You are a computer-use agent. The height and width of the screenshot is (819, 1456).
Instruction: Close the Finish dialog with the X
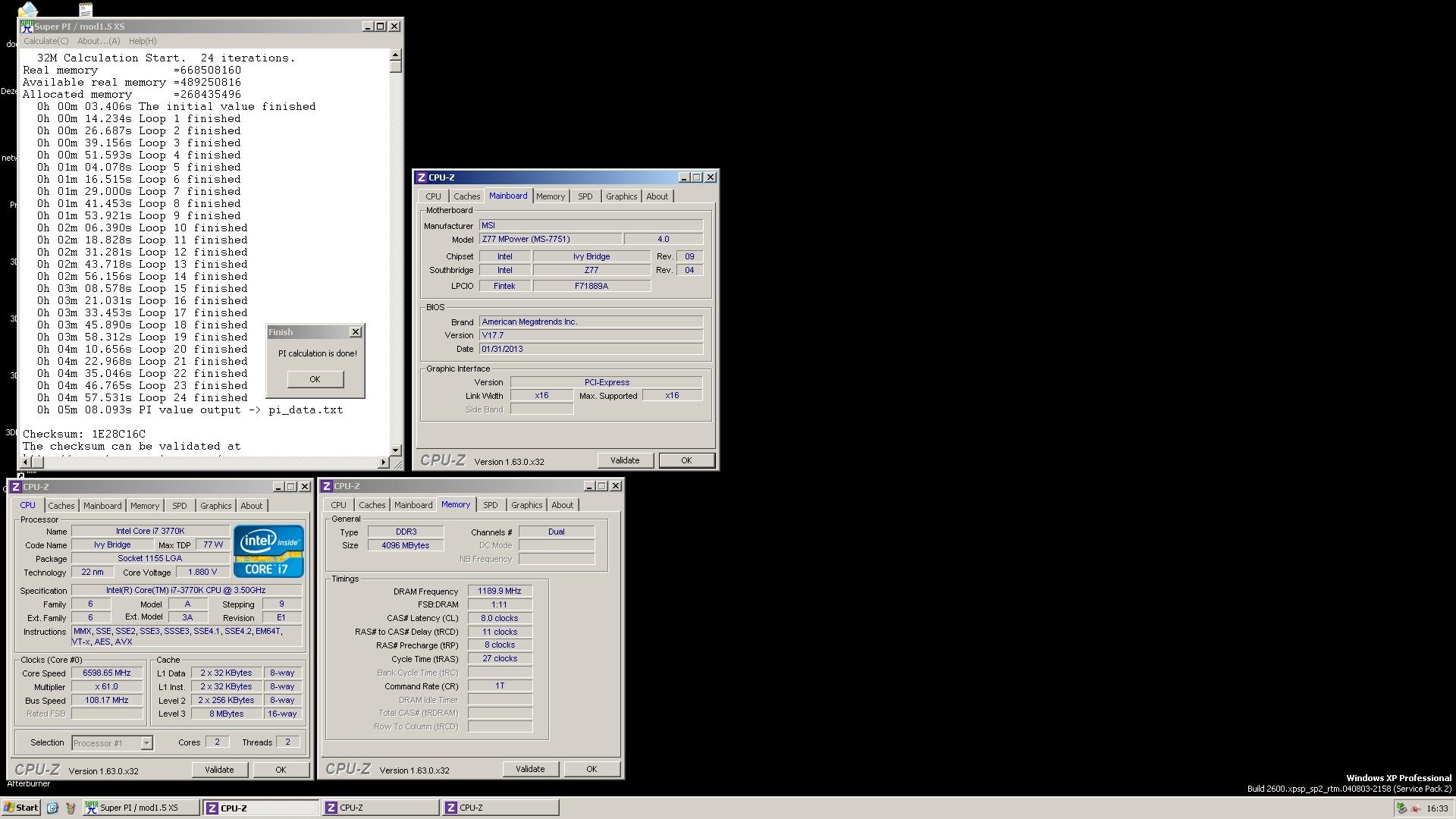(x=355, y=332)
